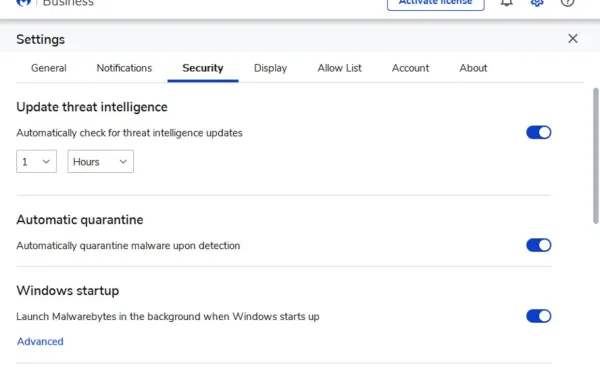Open the Allow List tab

click(339, 68)
